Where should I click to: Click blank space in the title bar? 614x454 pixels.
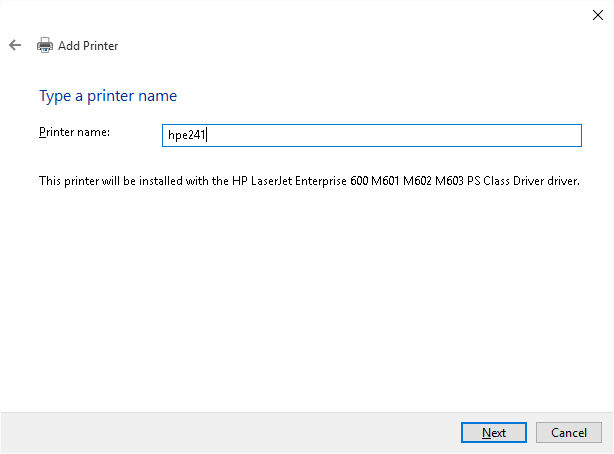click(300, 14)
